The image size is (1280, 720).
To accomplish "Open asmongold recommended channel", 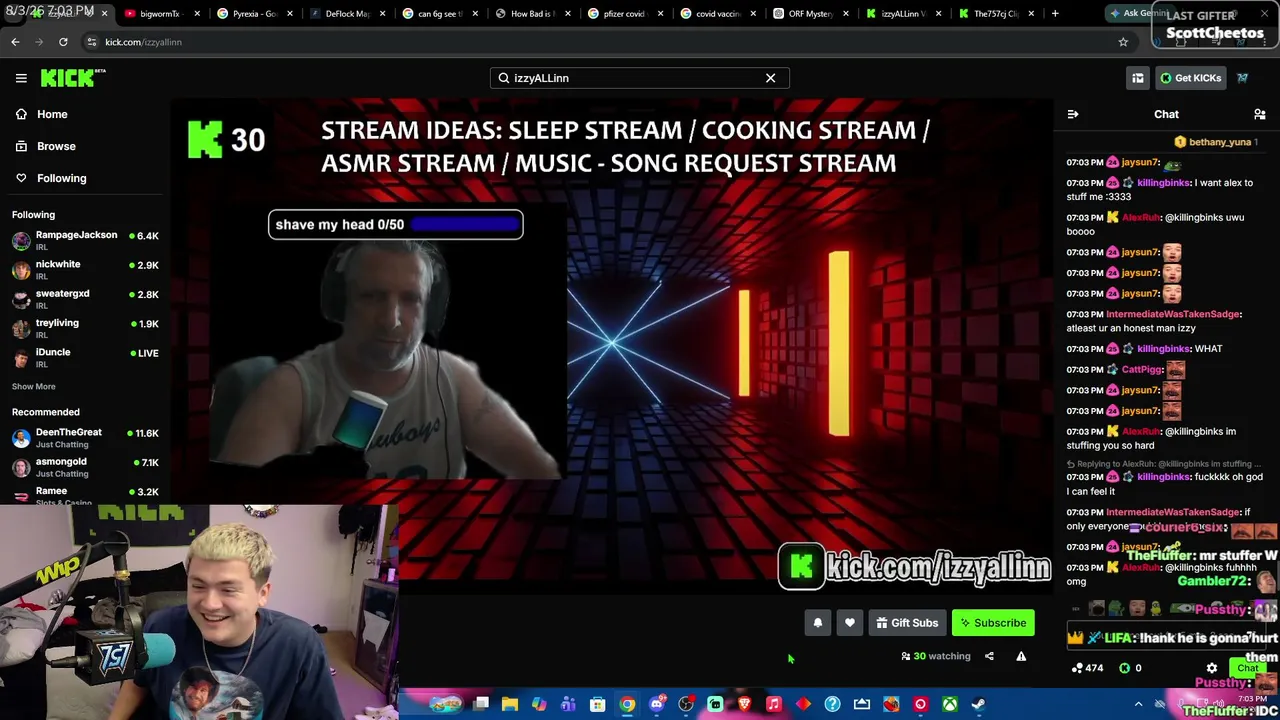I will coord(85,467).
